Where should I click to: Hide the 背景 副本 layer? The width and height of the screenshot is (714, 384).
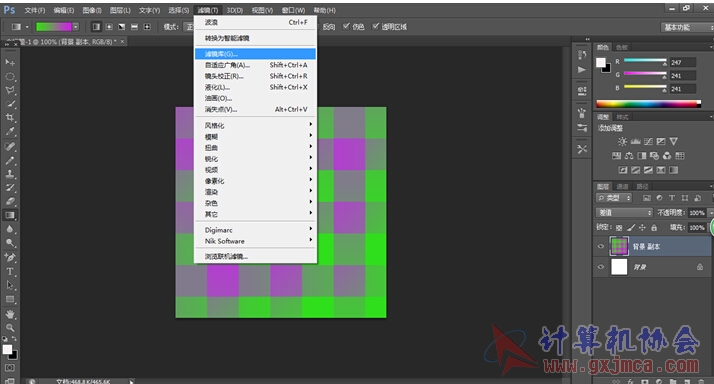pyautogui.click(x=601, y=246)
